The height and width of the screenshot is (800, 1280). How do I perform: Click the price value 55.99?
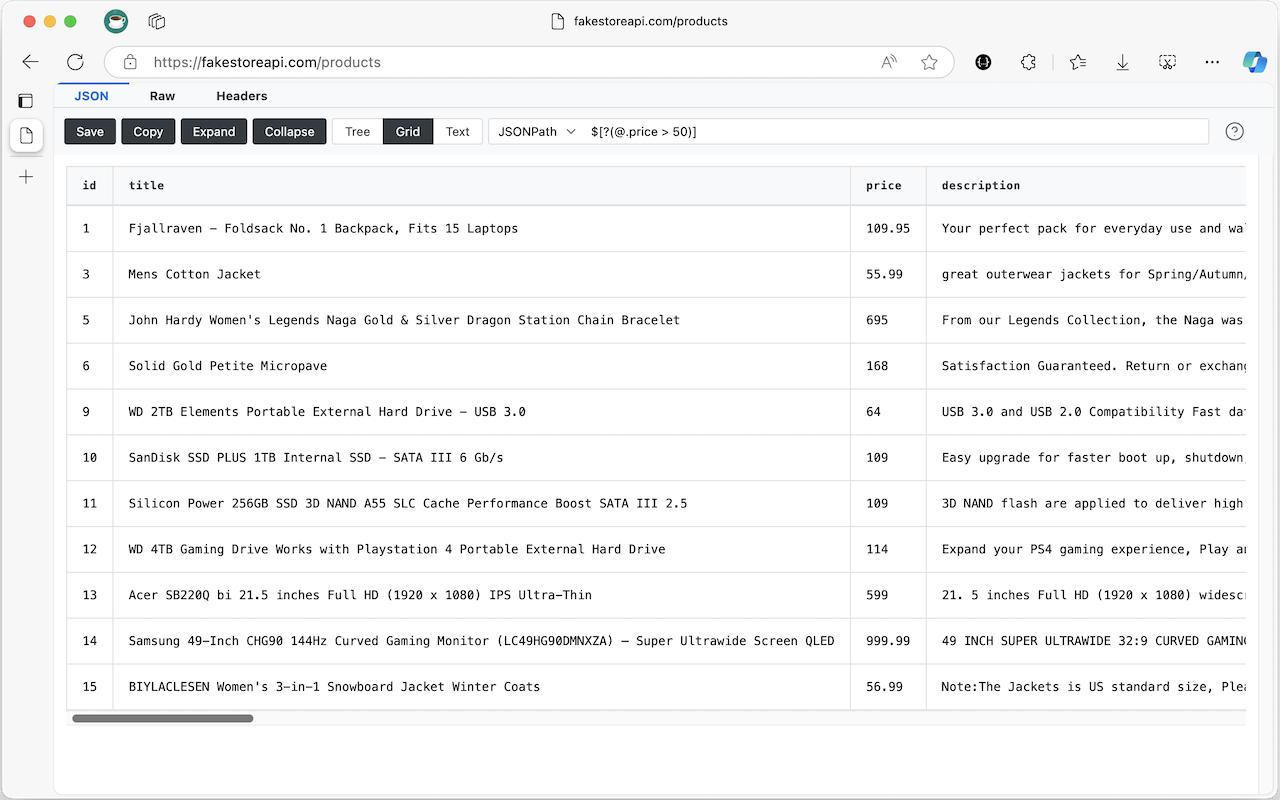click(x=884, y=274)
